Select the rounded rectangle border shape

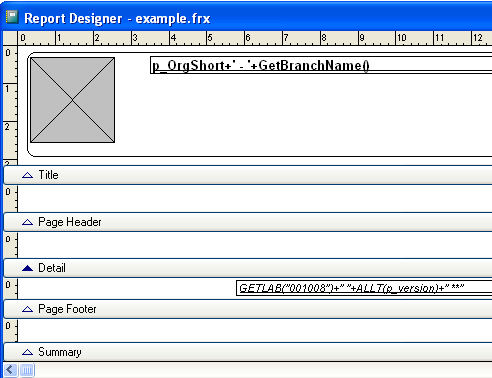260,104
